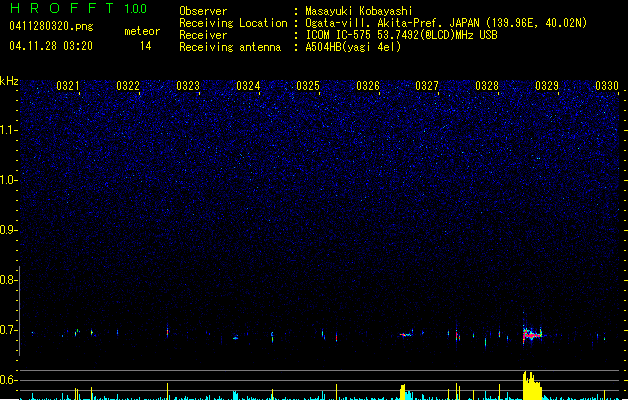Click the 0321 time marker
This screenshot has width=629, height=400.
[68, 86]
